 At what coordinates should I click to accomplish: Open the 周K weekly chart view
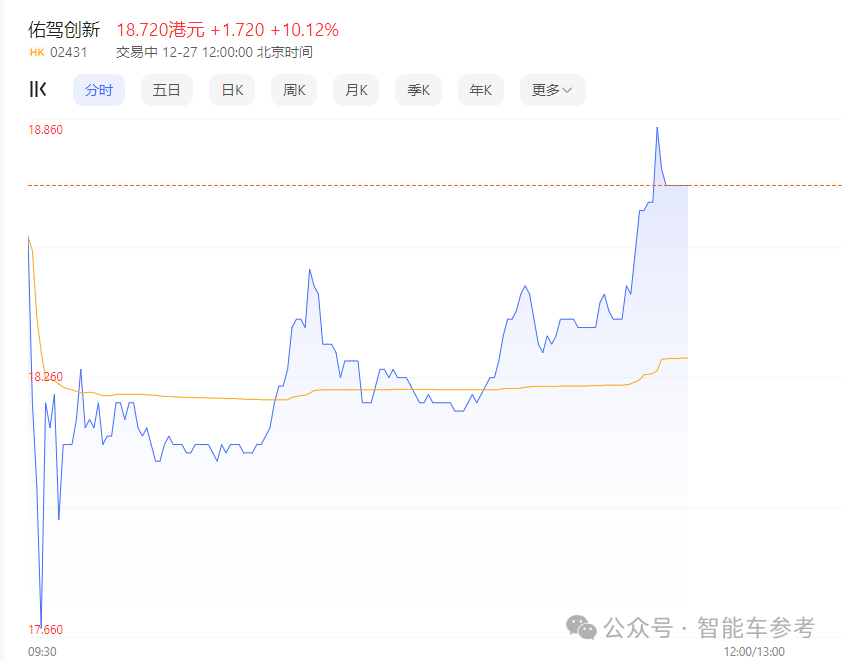click(293, 89)
